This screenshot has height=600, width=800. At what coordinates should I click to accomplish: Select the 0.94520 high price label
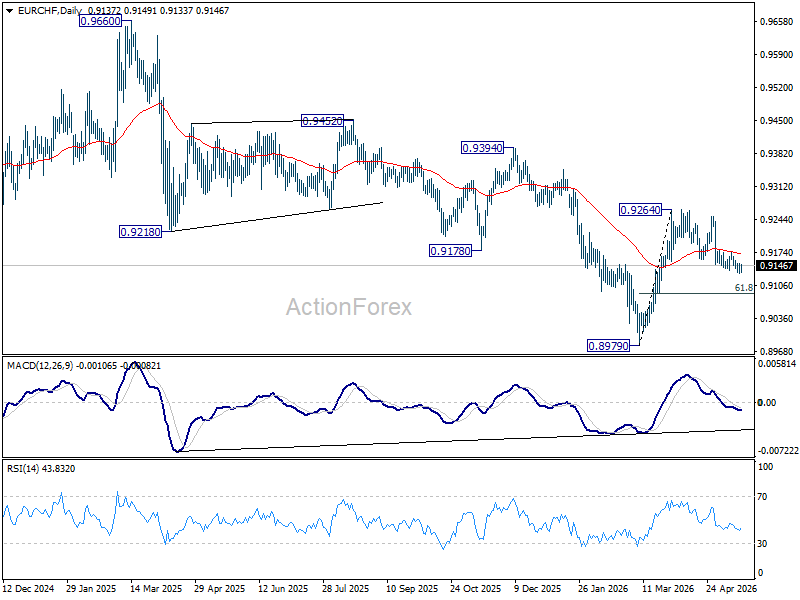coord(322,121)
